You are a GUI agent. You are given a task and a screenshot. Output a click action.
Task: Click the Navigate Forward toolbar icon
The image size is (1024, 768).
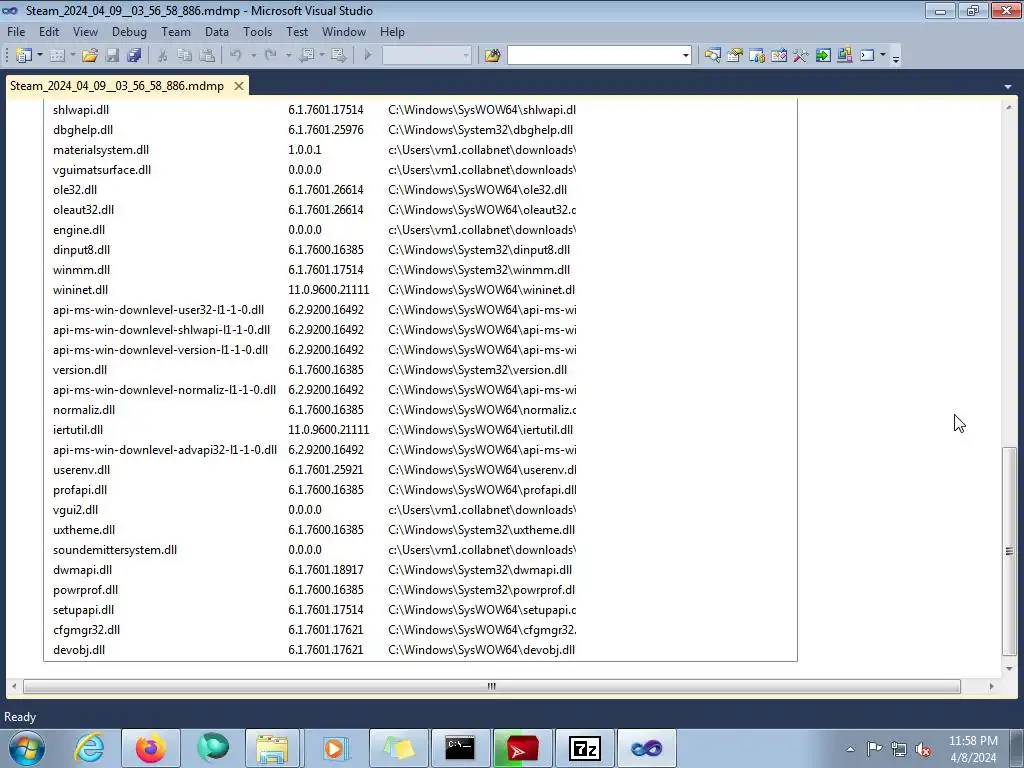(x=338, y=56)
